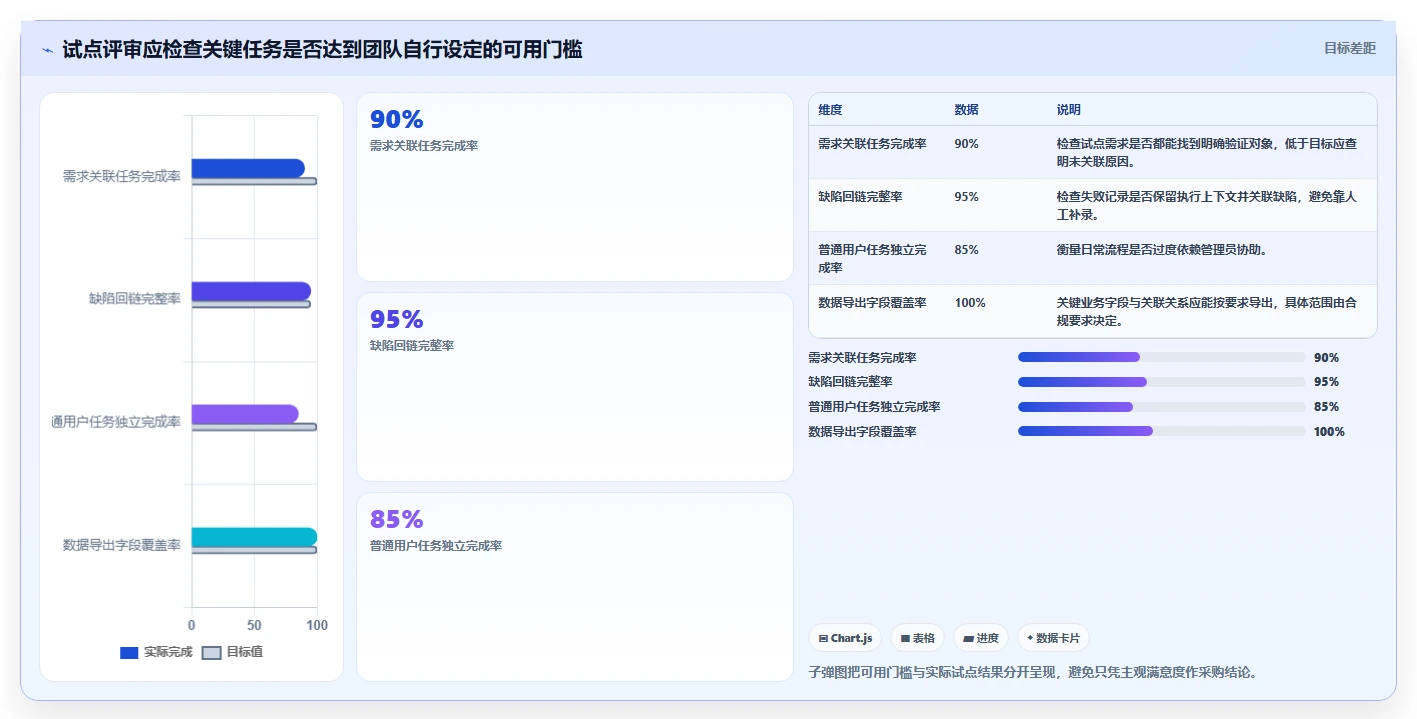
Task: Click the 90% progress bar for 需求关联任务完成率
Action: (1162, 357)
